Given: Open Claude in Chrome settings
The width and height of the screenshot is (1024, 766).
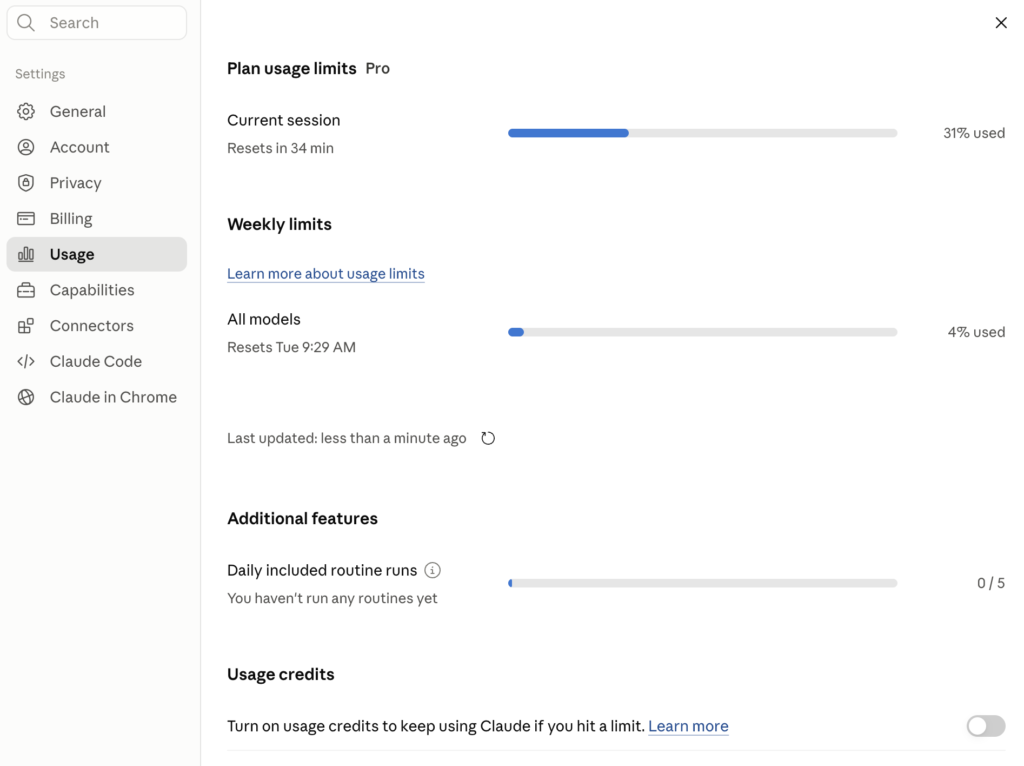Looking at the screenshot, I should [x=97, y=397].
